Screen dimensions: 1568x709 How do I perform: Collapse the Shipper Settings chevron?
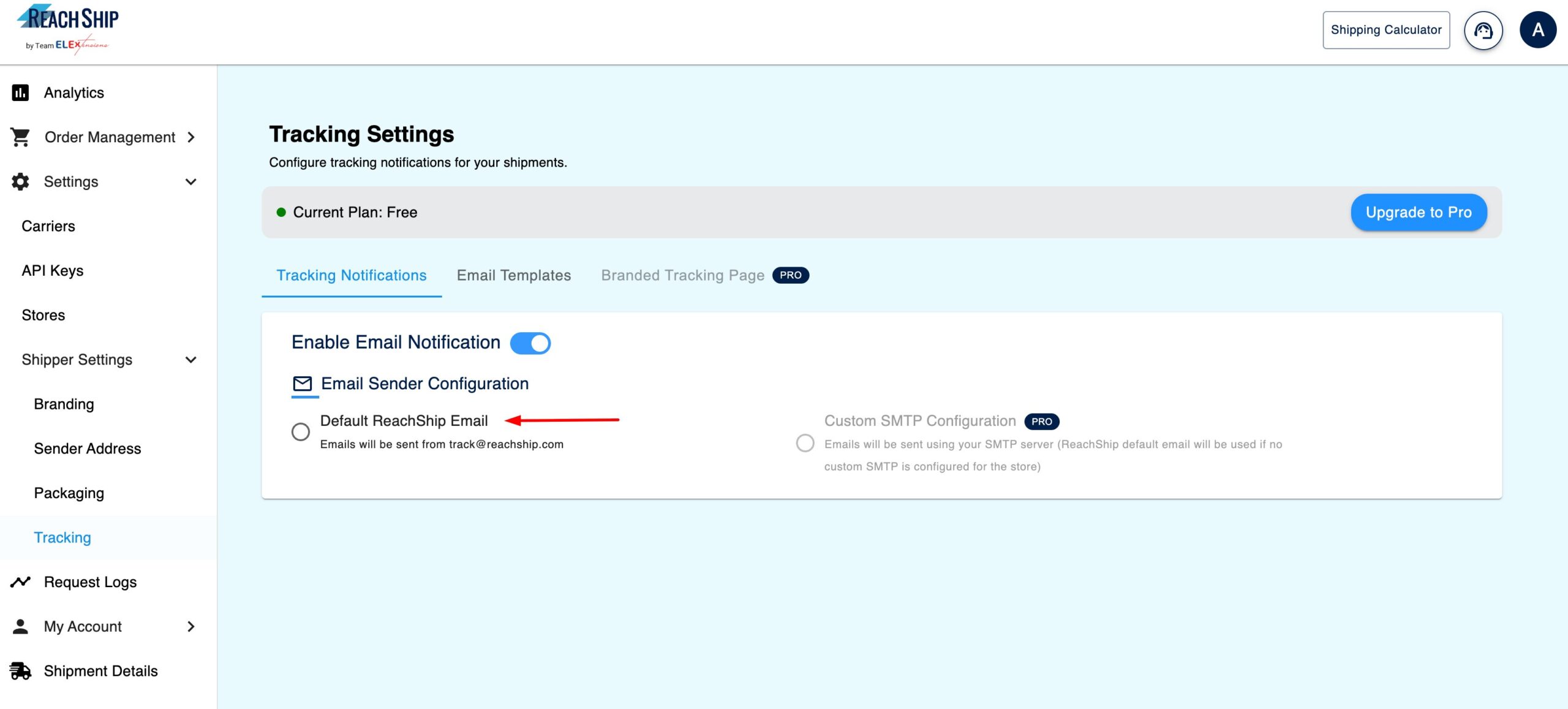[191, 360]
